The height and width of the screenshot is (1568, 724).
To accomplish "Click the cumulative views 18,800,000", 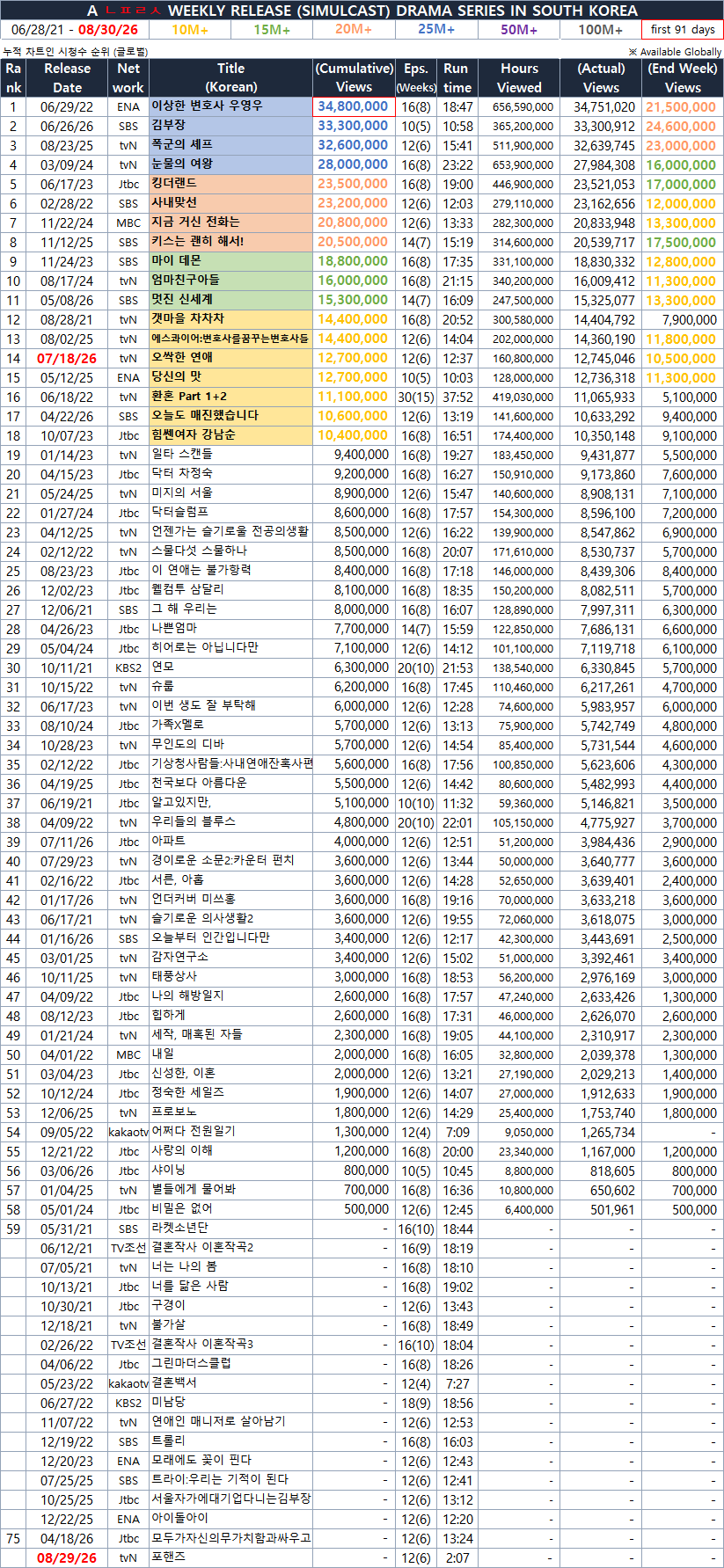I will pos(353,261).
